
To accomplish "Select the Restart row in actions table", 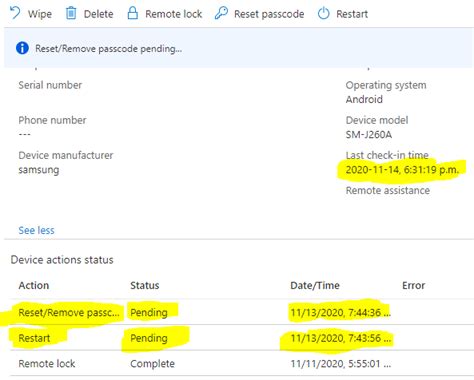I will click(x=242, y=338).
